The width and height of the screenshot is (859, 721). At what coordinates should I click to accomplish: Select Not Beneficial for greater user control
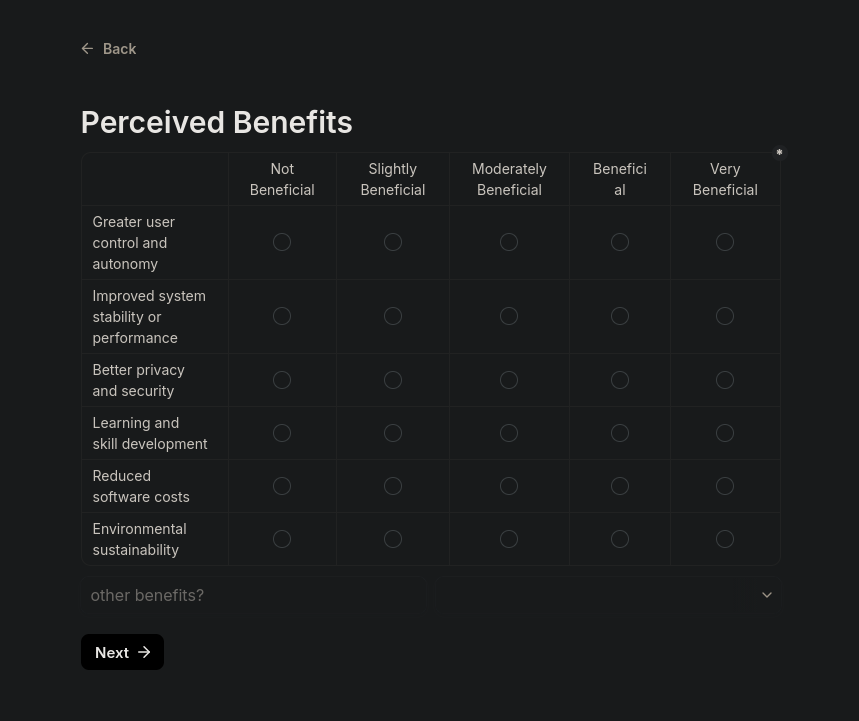point(282,242)
